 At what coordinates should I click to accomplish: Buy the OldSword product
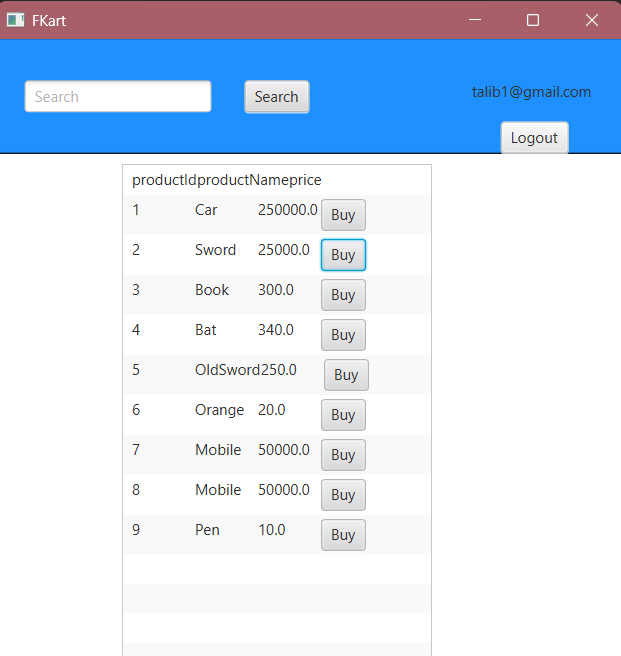point(346,375)
